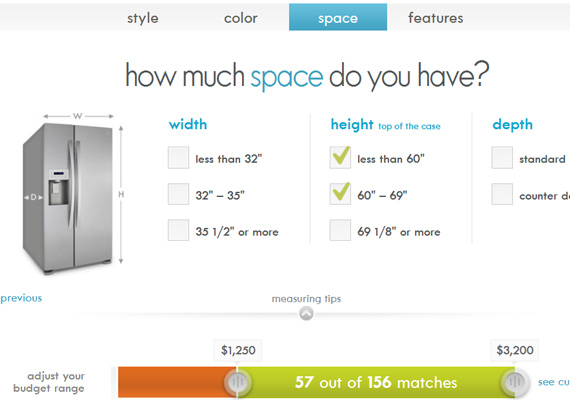Check the standard depth box

click(502, 157)
